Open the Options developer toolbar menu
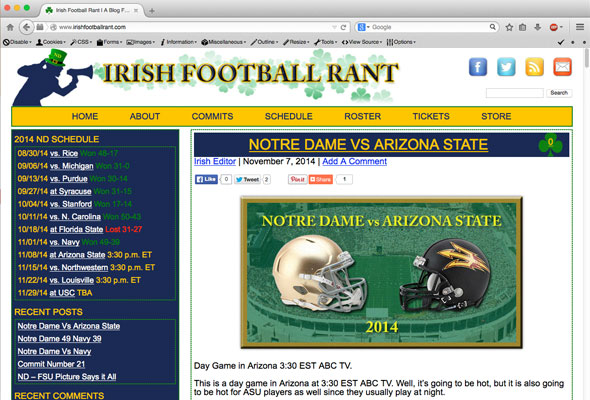Image resolution: width=590 pixels, height=400 pixels. click(401, 42)
